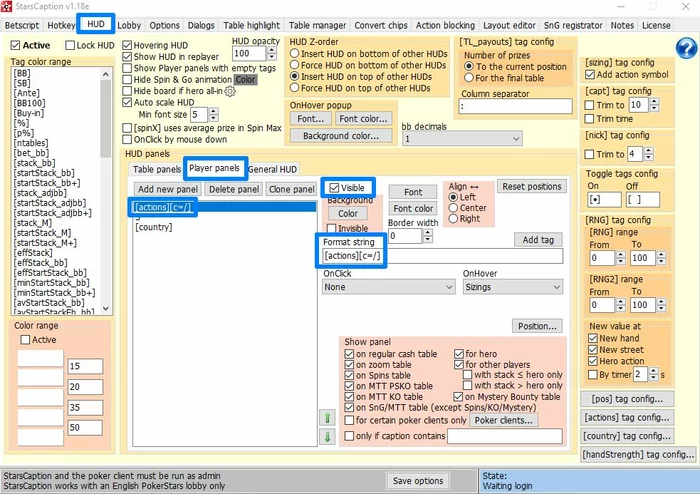Enable Show Player panels with empty tags
The height and width of the screenshot is (494, 700).
127,68
